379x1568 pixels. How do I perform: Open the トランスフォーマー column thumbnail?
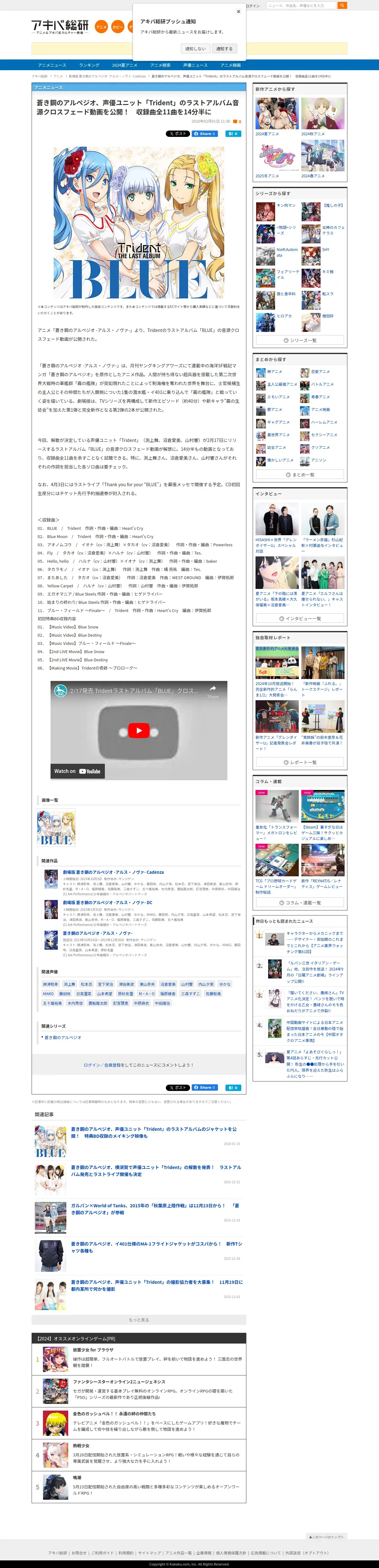pyautogui.click(x=277, y=806)
